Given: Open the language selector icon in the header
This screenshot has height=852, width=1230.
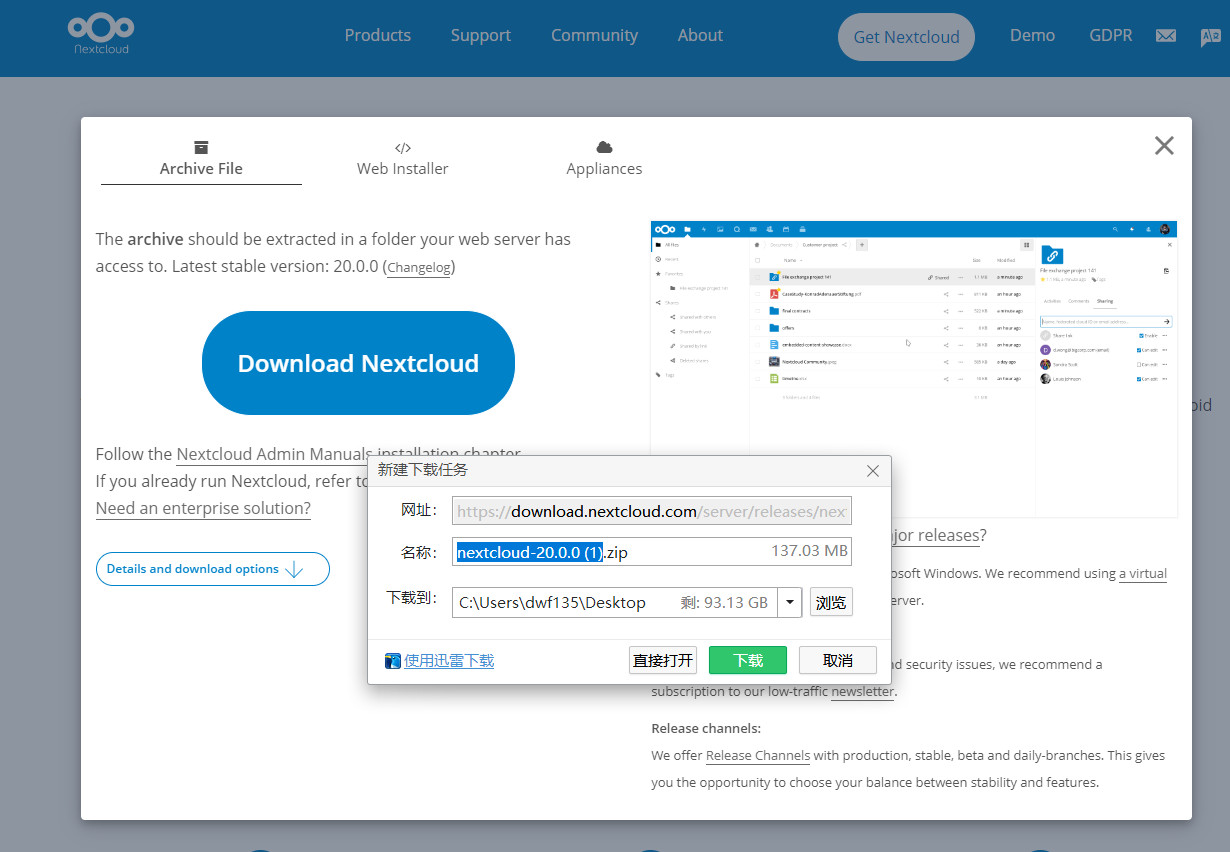Looking at the screenshot, I should click(x=1210, y=37).
